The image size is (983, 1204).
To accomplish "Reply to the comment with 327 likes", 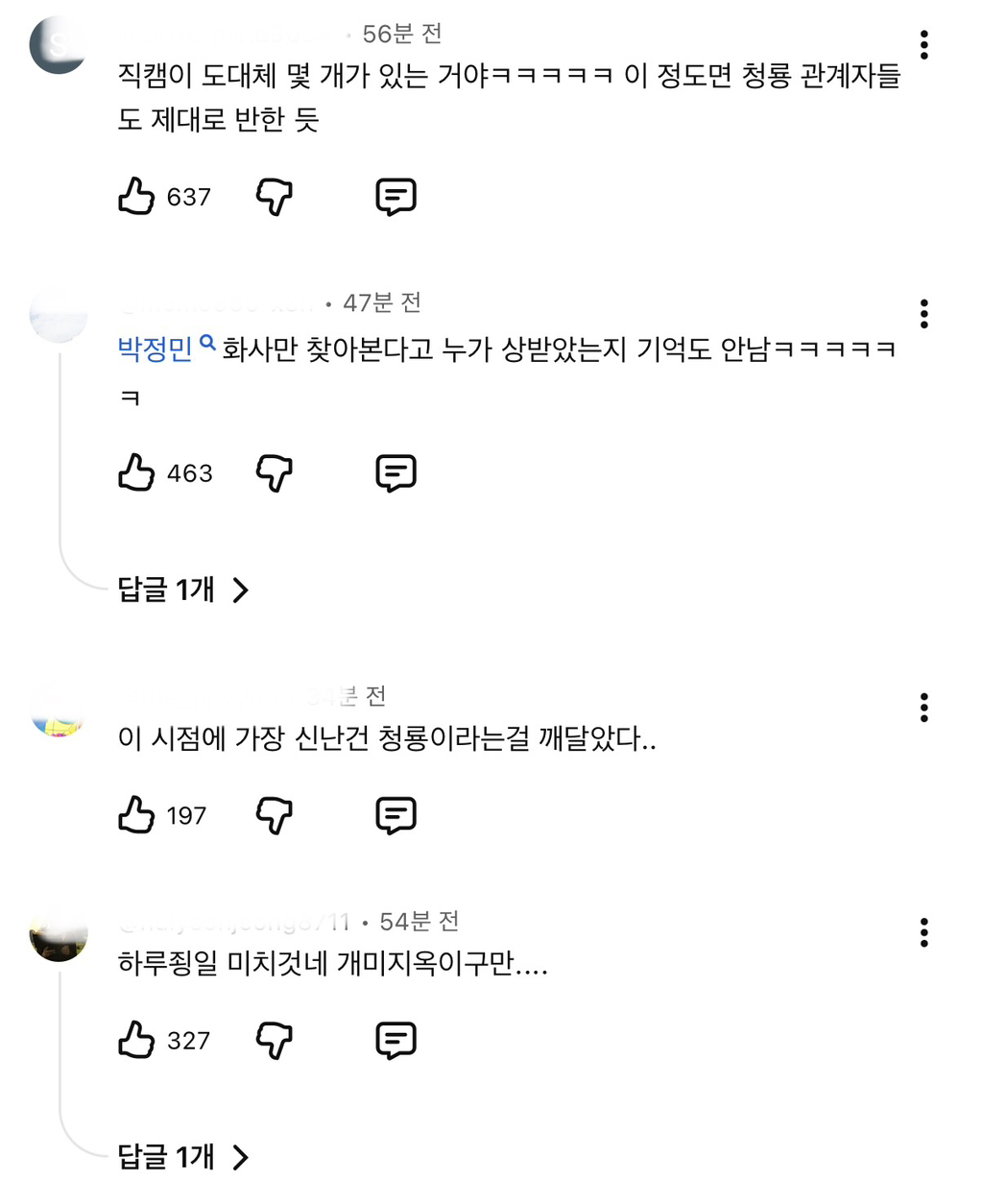I will pos(396,1040).
